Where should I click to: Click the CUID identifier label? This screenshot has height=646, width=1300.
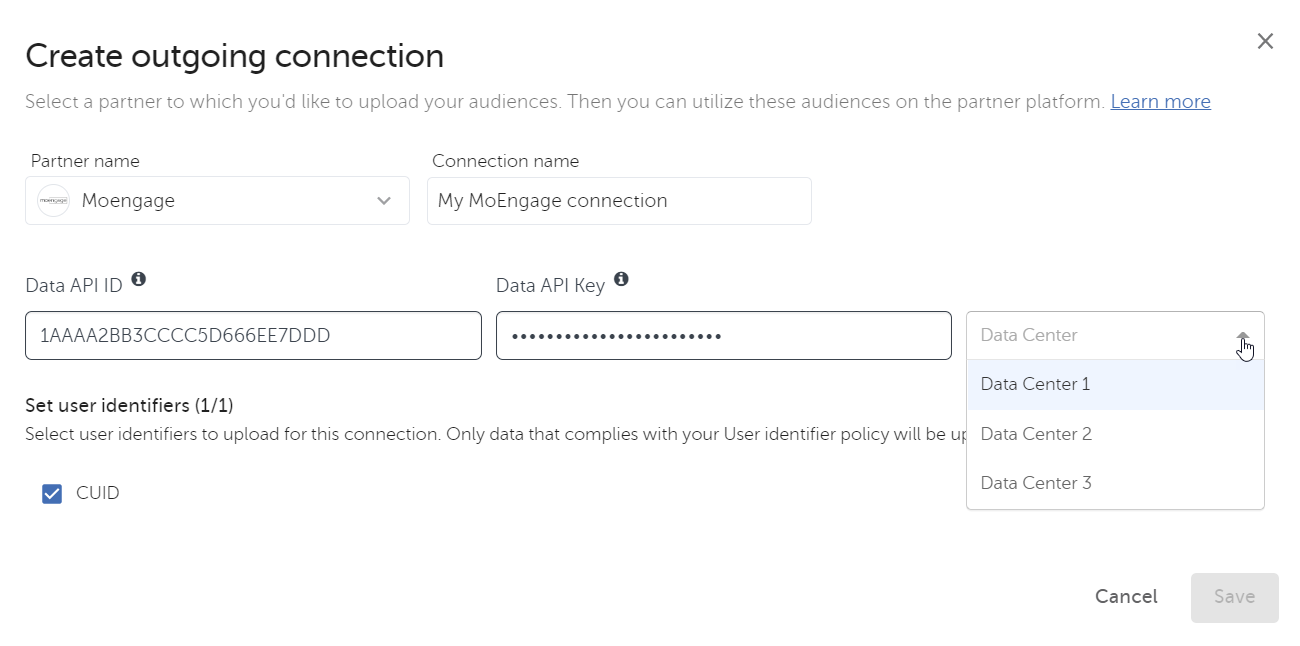[x=98, y=493]
